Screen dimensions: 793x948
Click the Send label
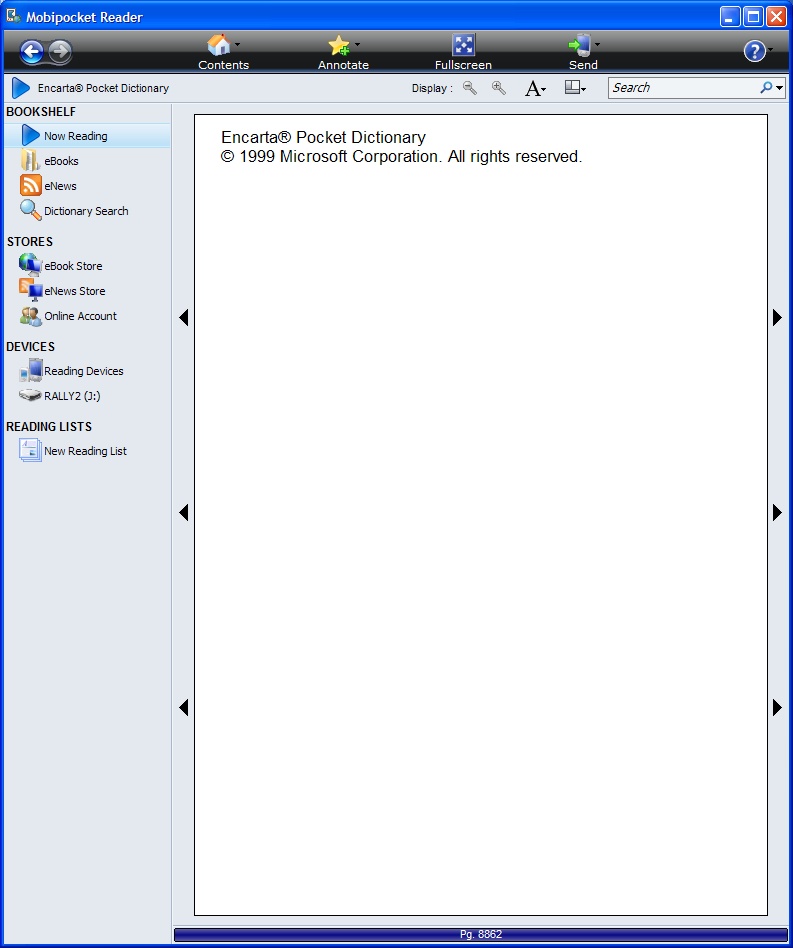pyautogui.click(x=583, y=65)
